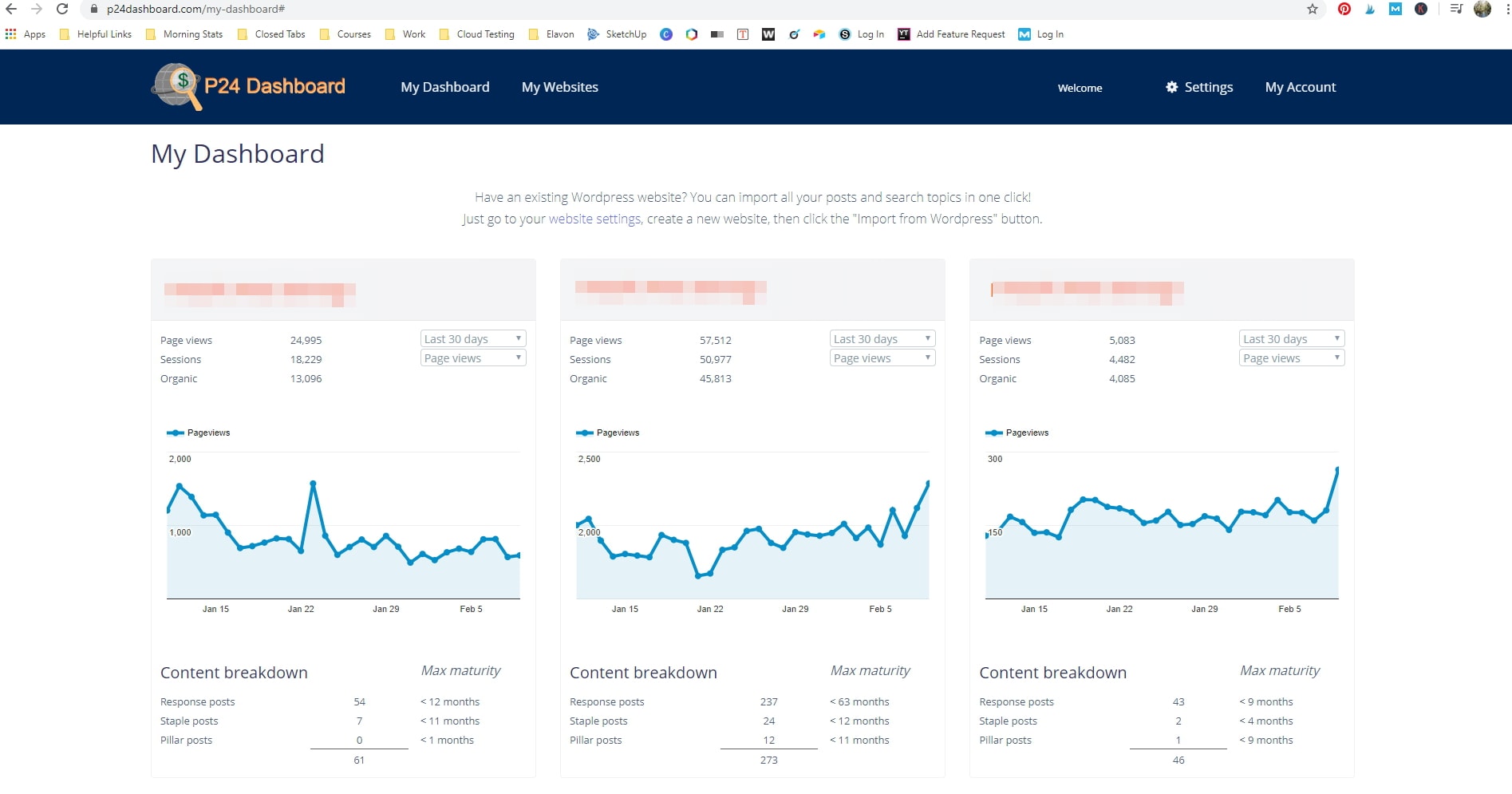
Task: Click the address bar URL field
Action: 694,9
